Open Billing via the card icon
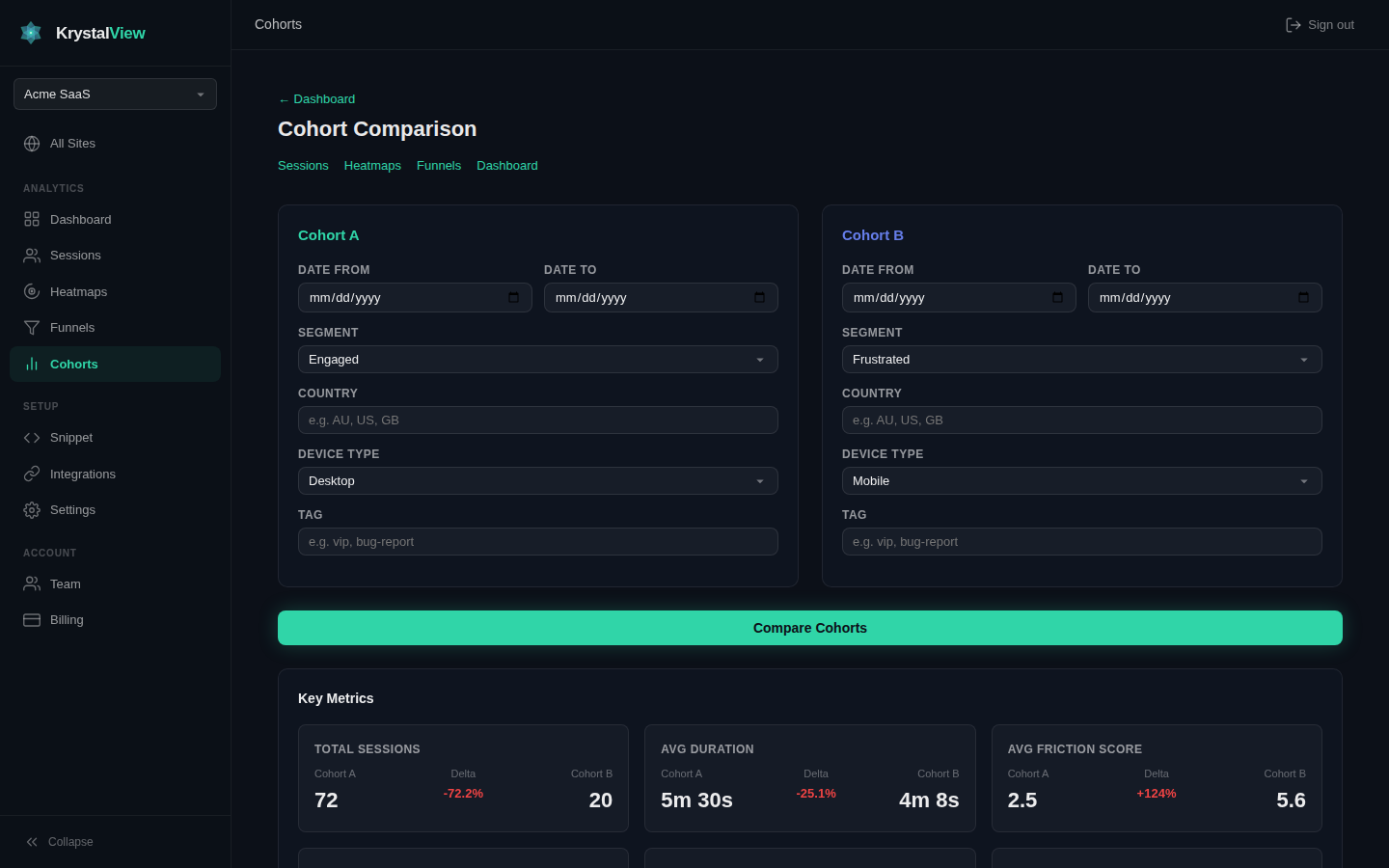Screen dimensions: 1389x868 click(x=32, y=619)
